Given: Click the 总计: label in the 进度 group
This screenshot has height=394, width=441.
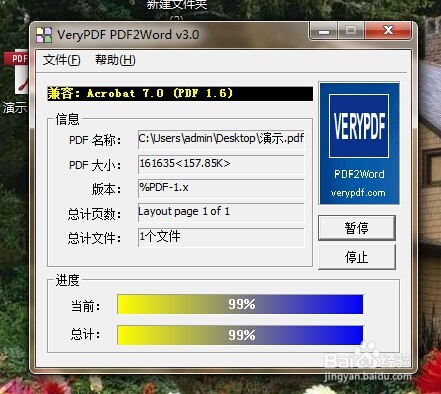Looking at the screenshot, I should 86,334.
